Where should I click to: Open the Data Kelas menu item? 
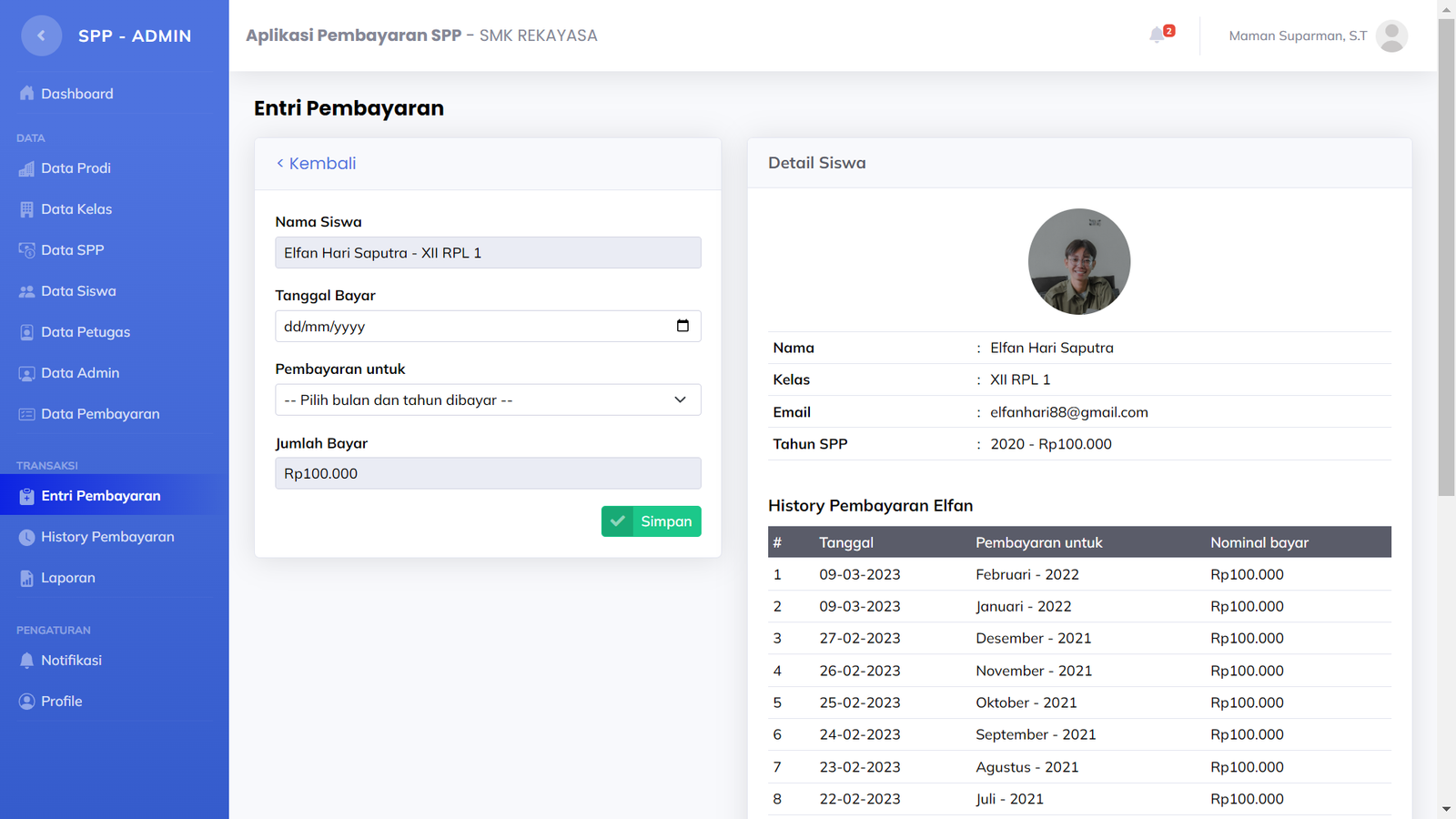(x=76, y=209)
